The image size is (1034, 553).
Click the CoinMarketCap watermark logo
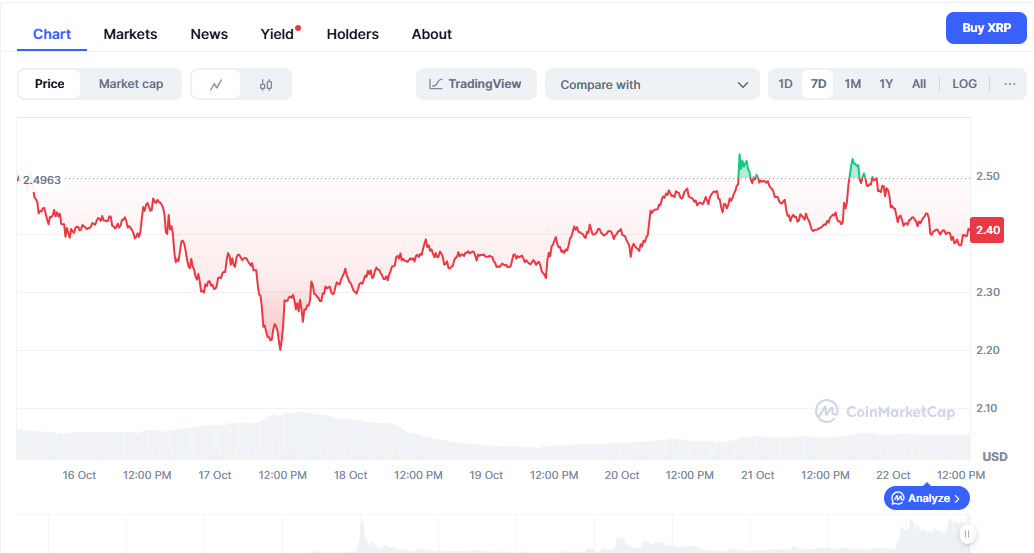(884, 411)
